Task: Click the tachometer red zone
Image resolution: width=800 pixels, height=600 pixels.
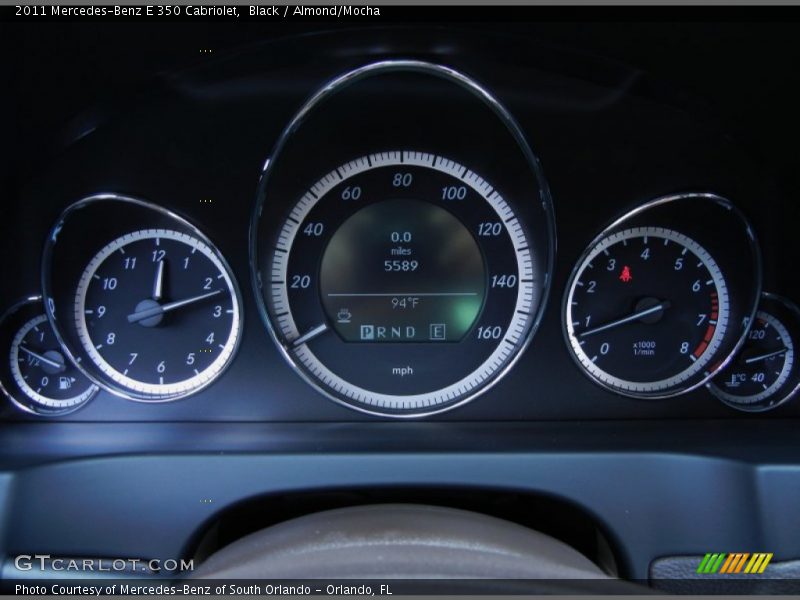Action: [709, 327]
